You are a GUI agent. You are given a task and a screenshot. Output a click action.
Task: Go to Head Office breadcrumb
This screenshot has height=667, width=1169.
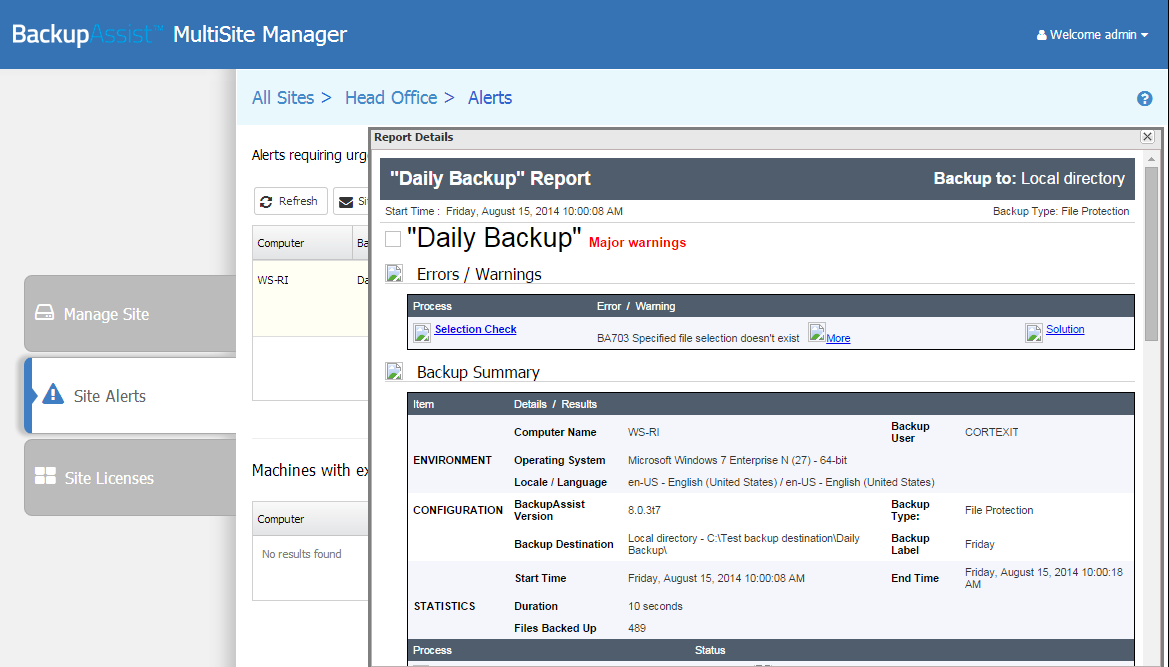click(x=391, y=98)
